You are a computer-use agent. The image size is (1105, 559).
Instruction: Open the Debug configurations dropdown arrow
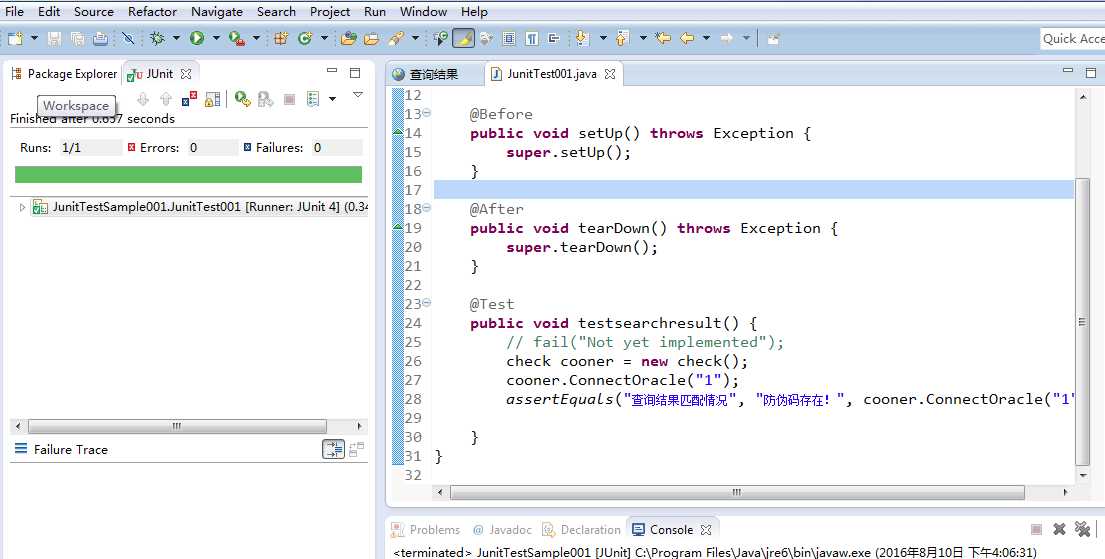[176, 39]
